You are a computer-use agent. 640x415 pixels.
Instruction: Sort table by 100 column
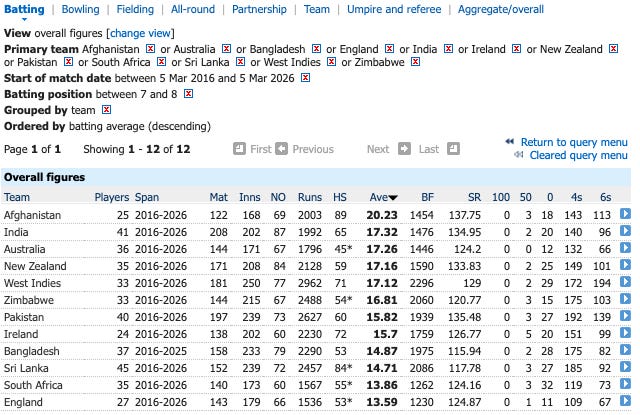tap(501, 197)
